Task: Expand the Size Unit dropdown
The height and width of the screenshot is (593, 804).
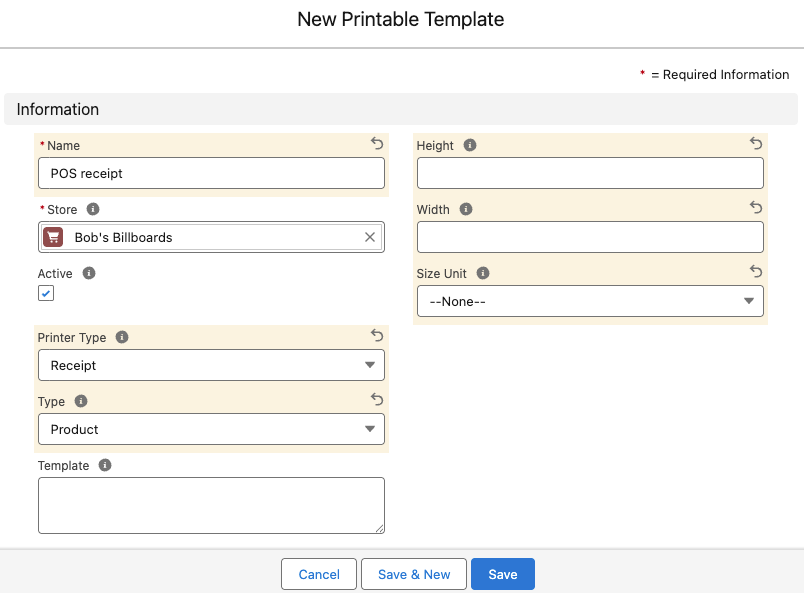Action: coord(590,301)
